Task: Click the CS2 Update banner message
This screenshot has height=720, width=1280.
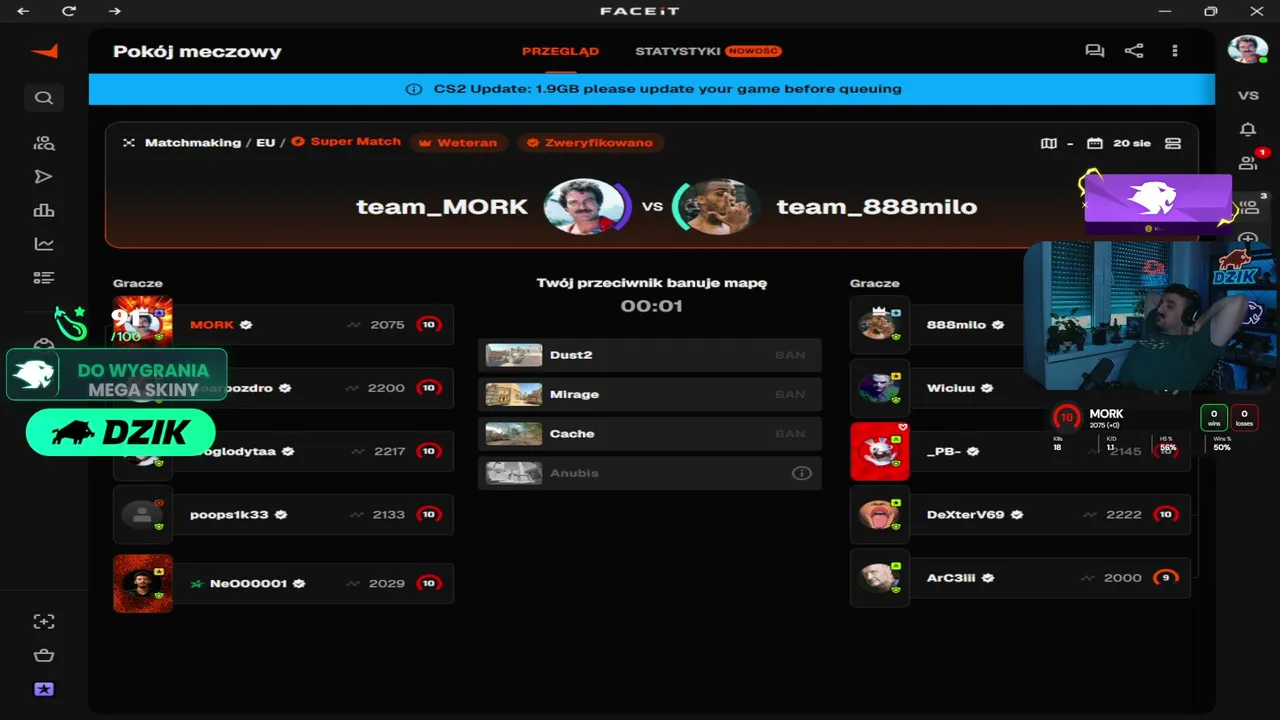Action: pos(668,89)
